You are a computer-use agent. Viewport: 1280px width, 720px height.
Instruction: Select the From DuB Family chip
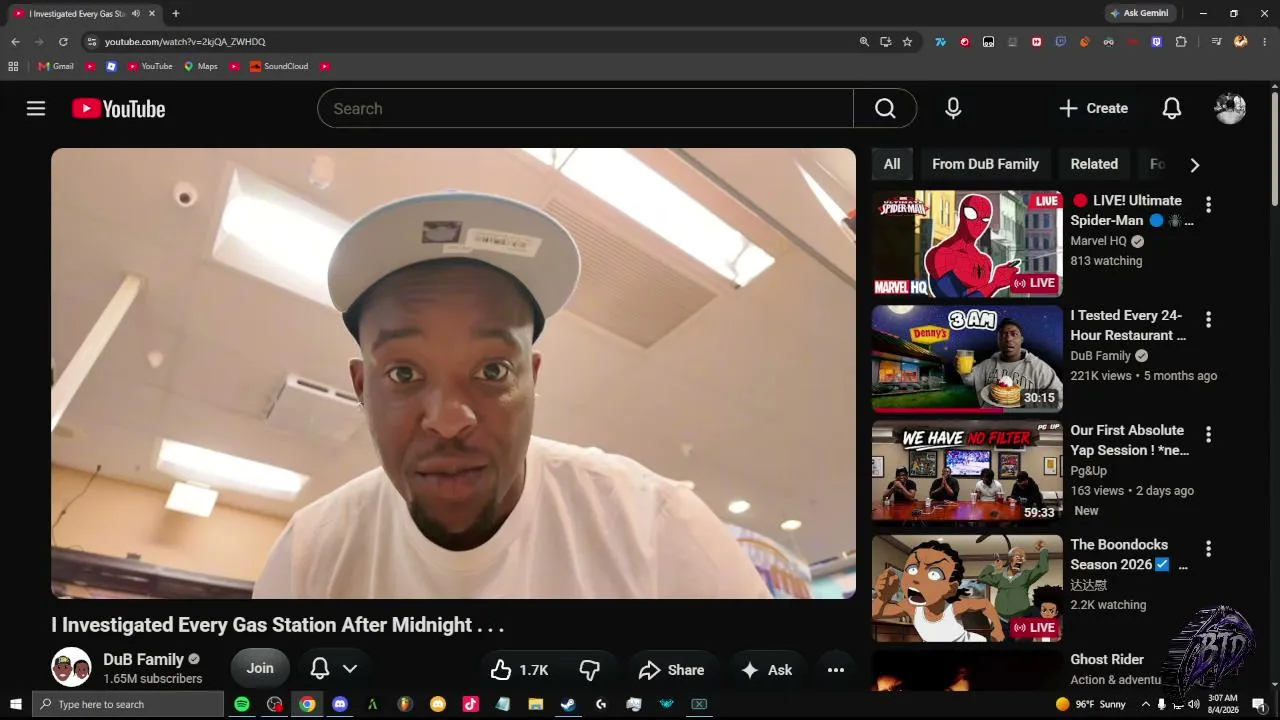click(x=985, y=164)
